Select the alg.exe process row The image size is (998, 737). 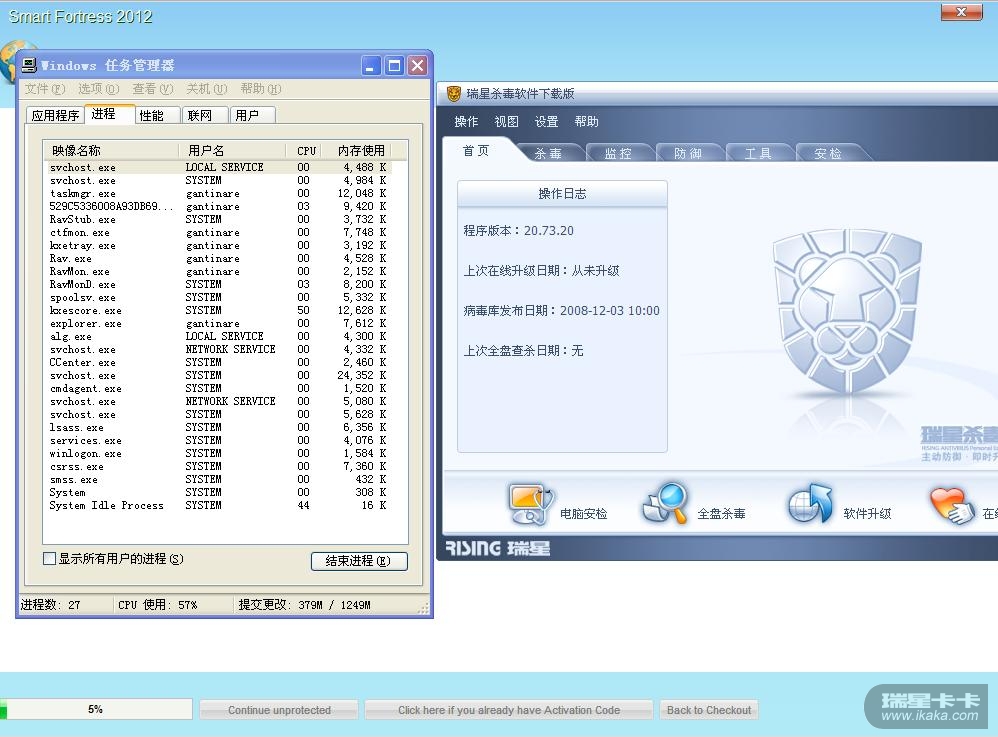coord(218,336)
